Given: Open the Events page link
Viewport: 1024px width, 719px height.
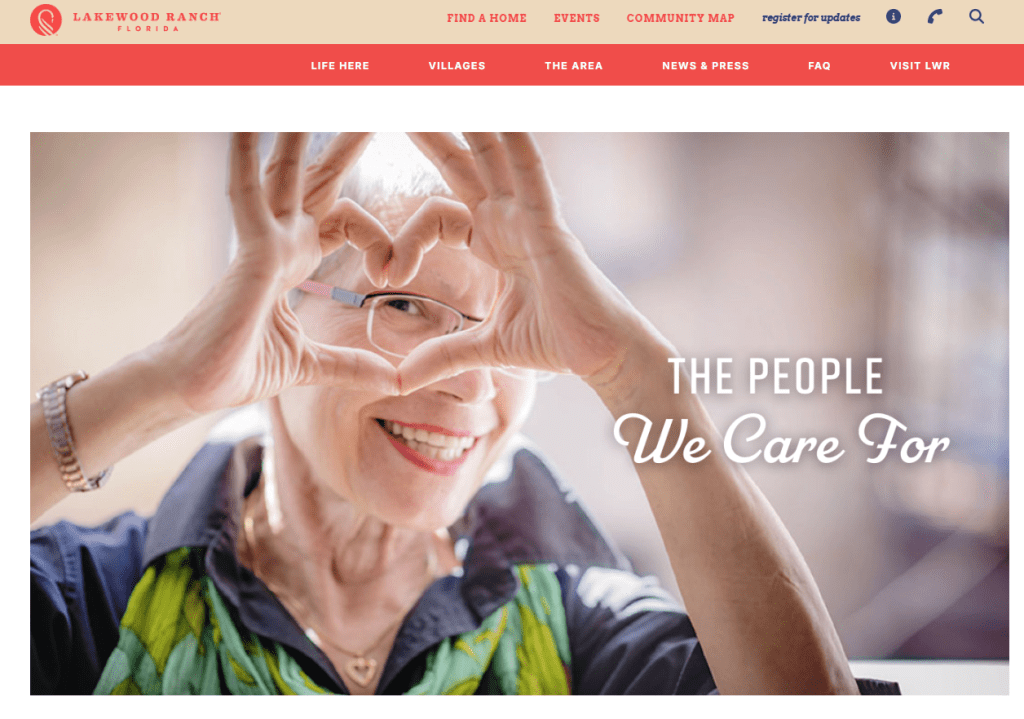Looking at the screenshot, I should coord(577,18).
